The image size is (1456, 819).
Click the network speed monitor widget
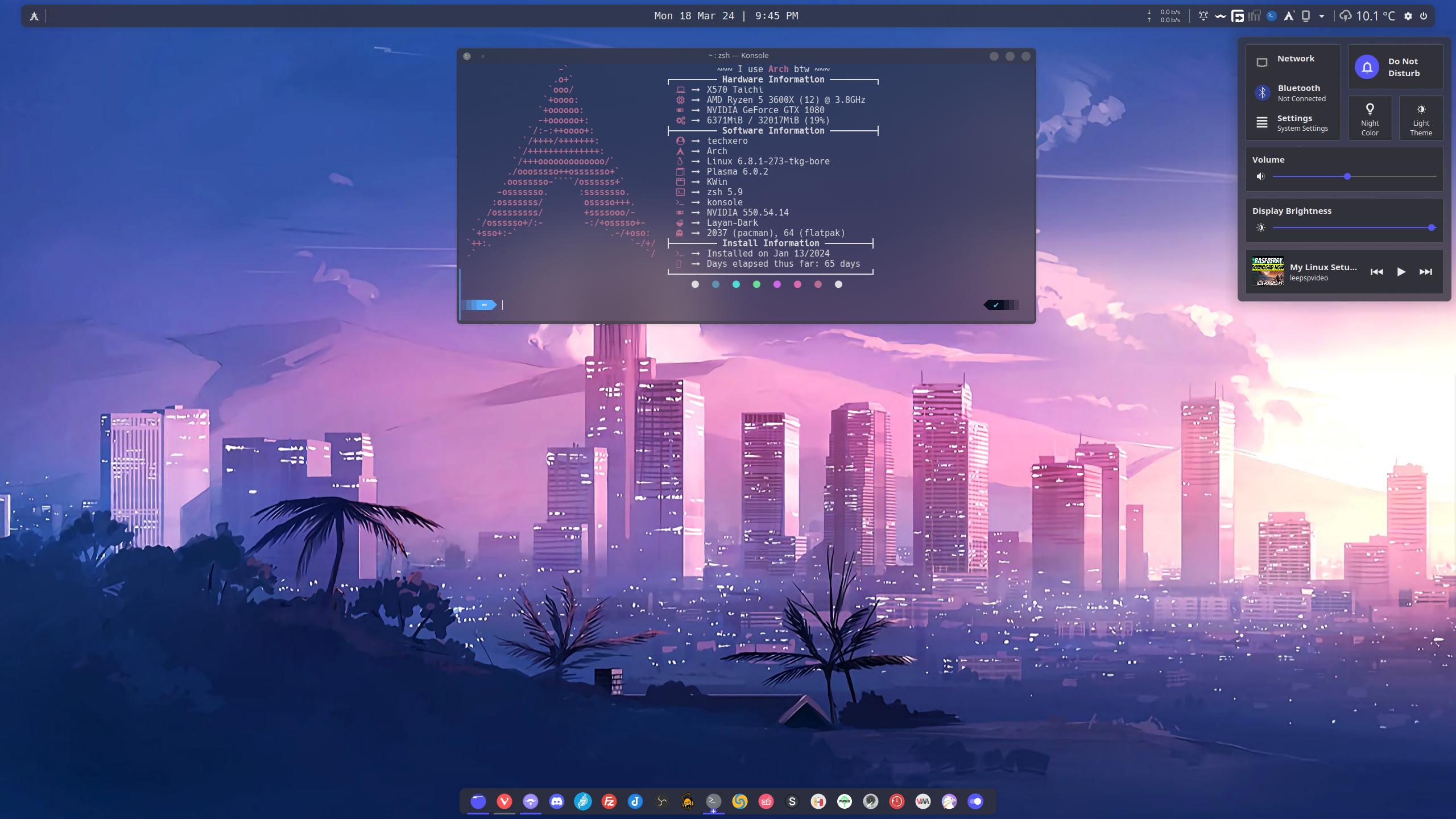tap(1164, 16)
